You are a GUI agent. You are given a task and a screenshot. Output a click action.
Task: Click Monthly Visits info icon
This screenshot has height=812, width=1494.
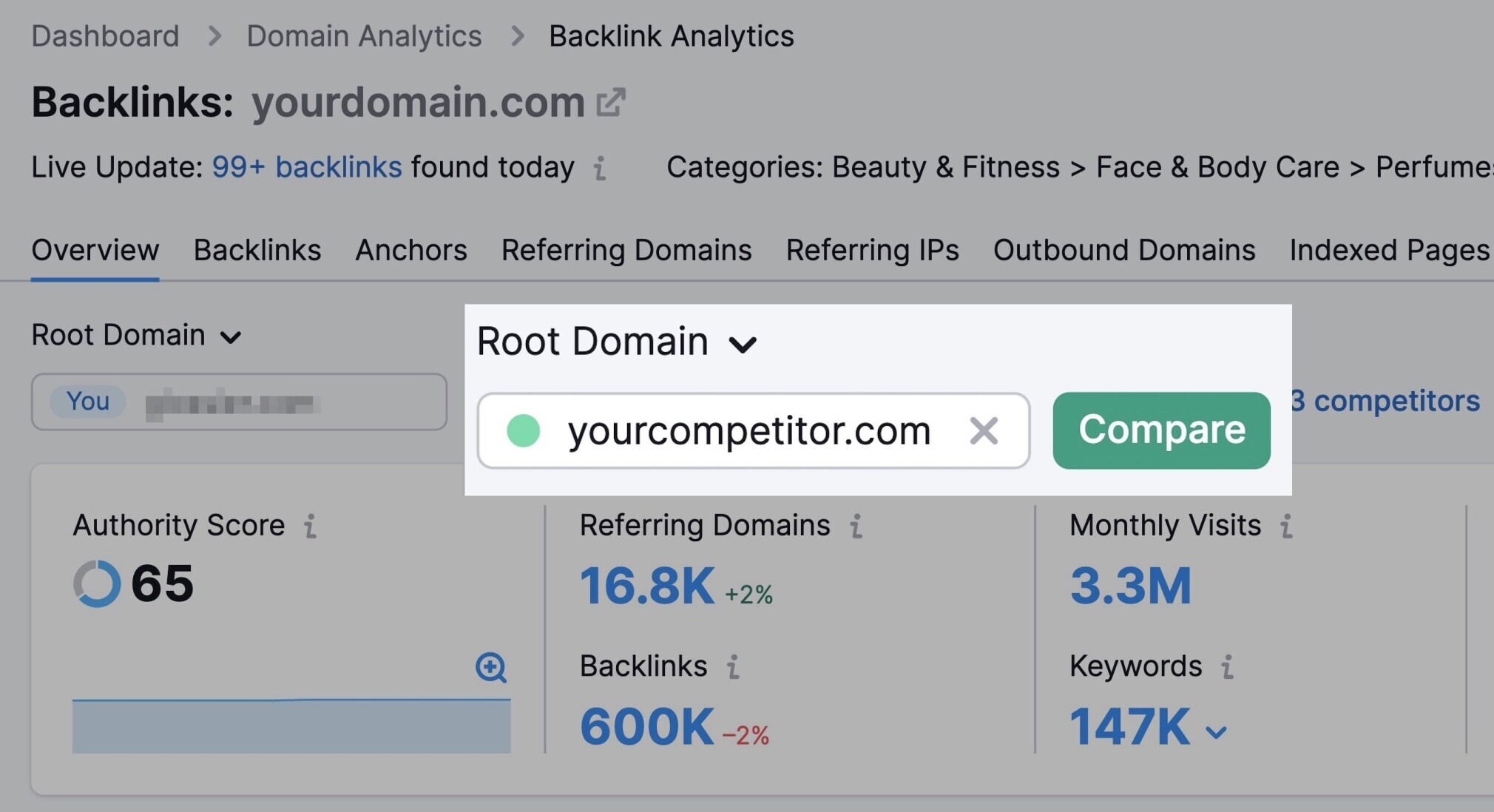click(x=1287, y=527)
